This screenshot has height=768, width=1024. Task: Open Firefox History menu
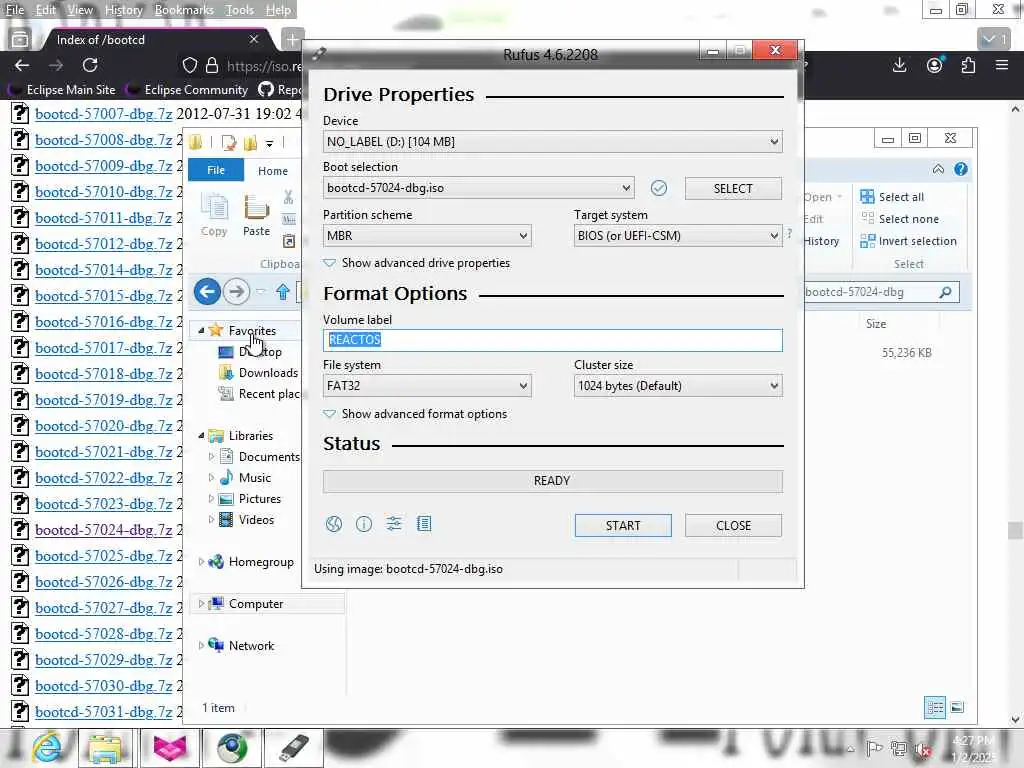tap(123, 10)
